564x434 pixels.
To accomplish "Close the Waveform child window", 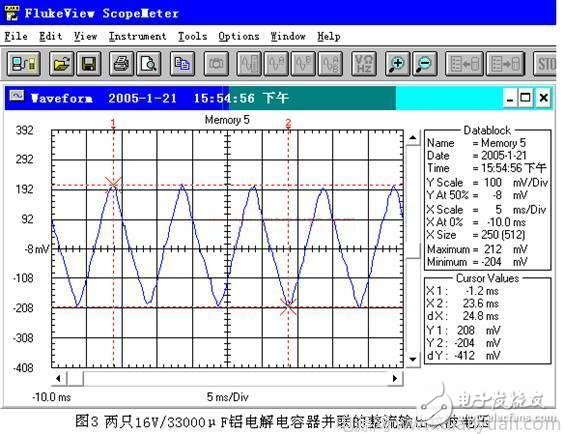I will pyautogui.click(x=544, y=98).
